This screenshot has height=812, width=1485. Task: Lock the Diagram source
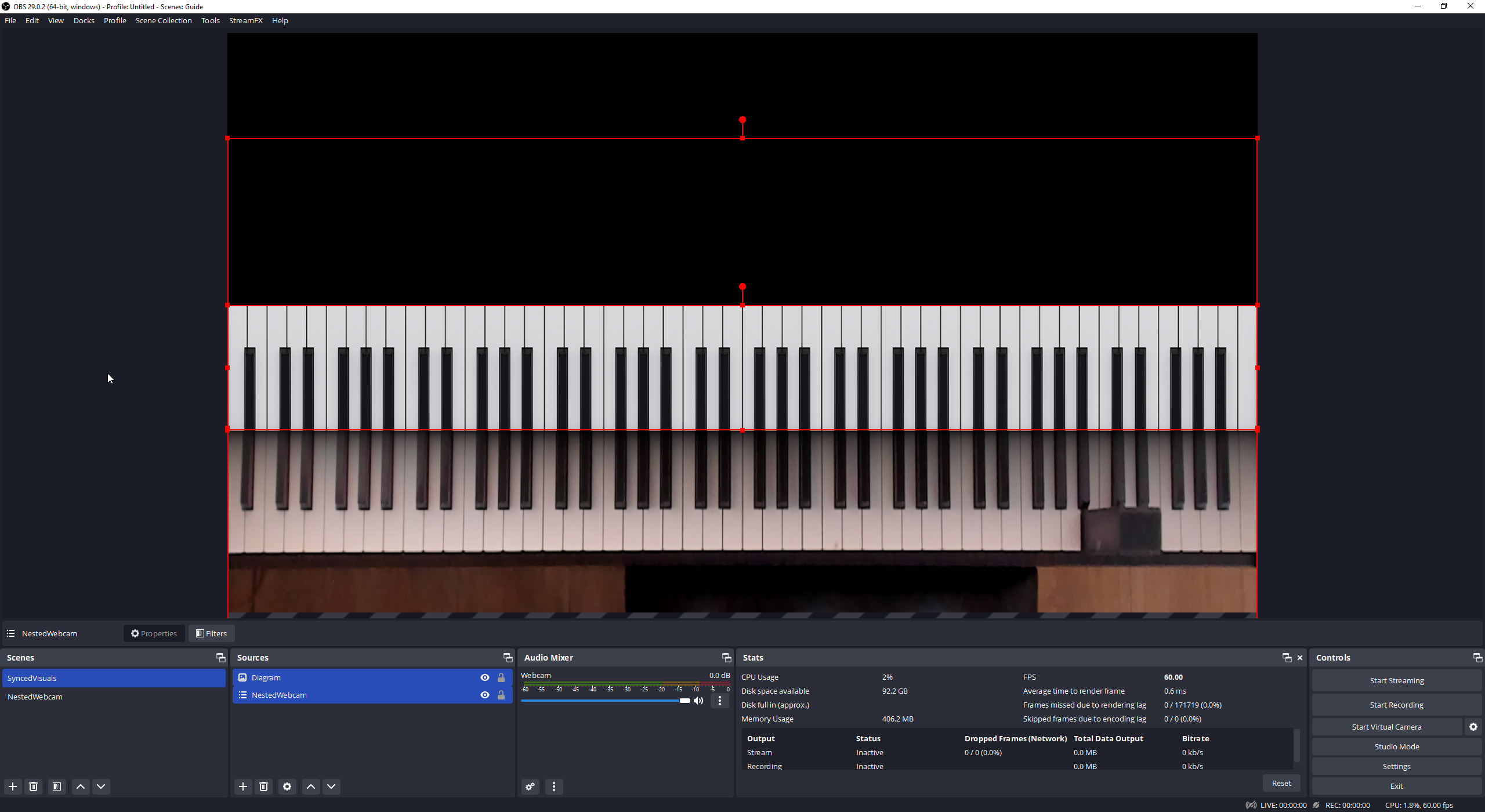coord(501,677)
